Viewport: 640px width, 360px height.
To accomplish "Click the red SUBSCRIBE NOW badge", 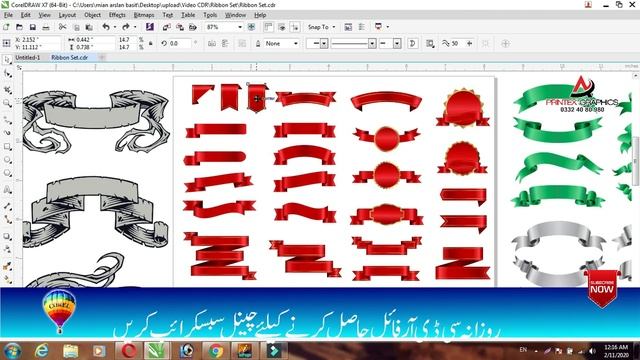I will 602,288.
